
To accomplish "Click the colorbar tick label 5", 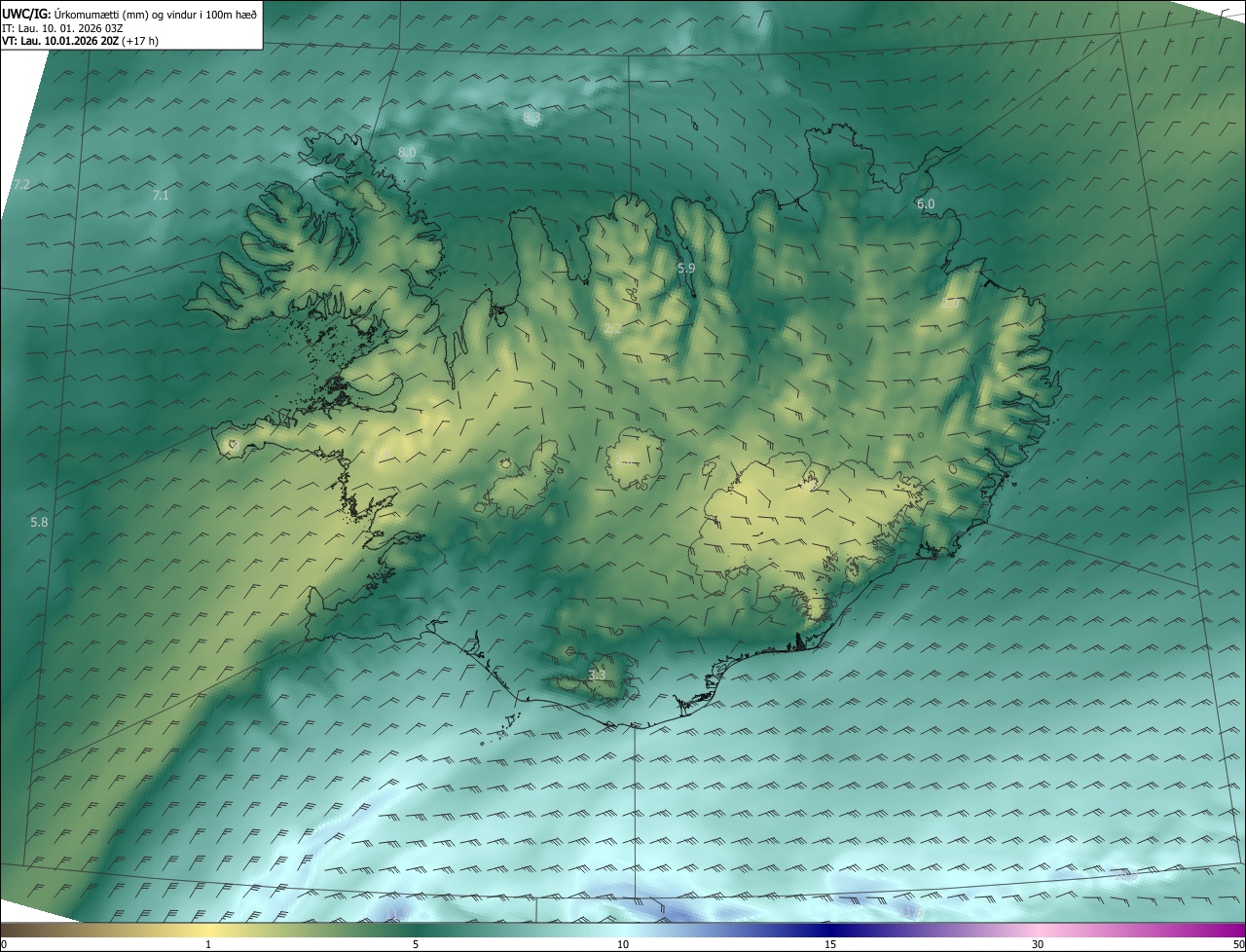I will tap(416, 945).
